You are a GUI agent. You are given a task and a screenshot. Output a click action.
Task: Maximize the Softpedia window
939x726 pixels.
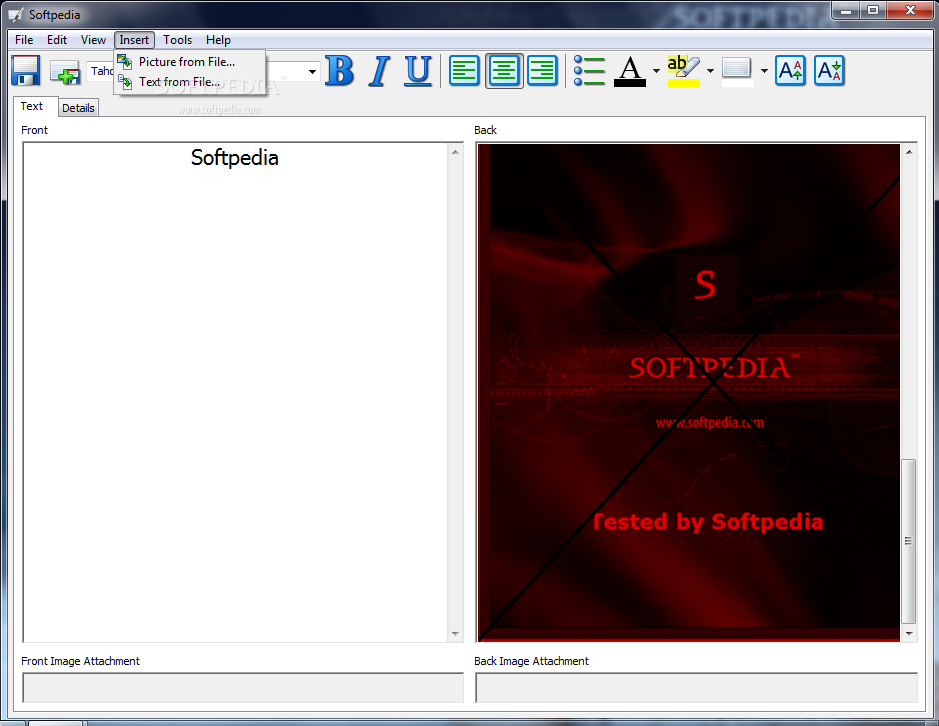873,10
